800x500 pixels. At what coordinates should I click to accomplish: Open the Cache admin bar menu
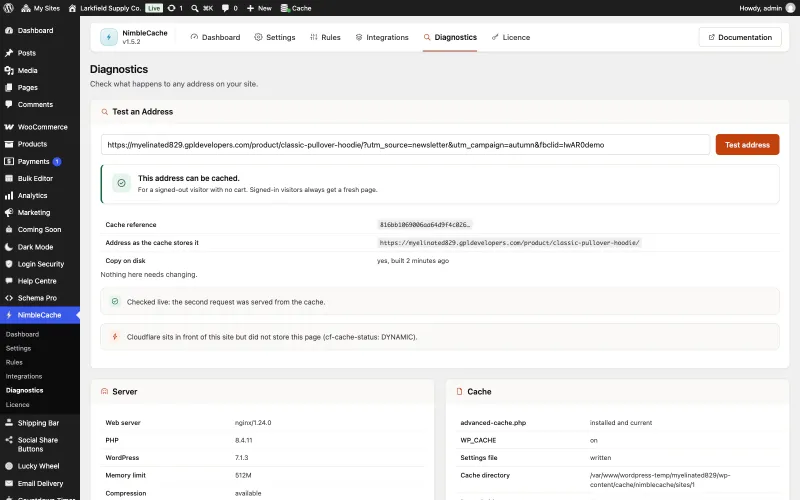coord(296,8)
